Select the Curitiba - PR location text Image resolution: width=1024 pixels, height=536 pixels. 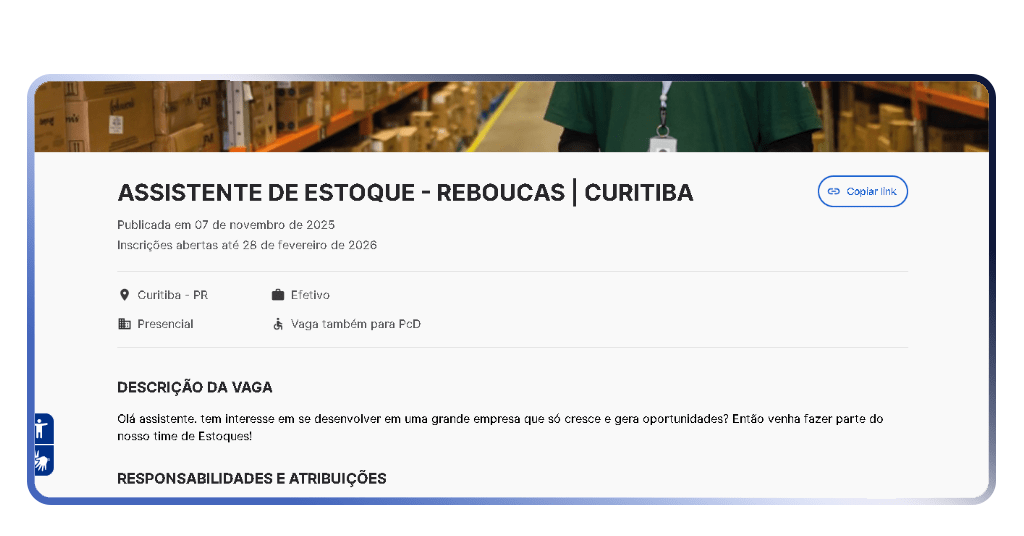point(172,295)
